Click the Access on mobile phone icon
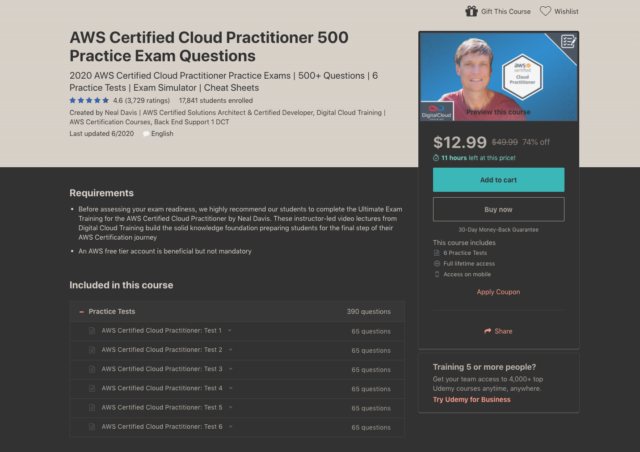The height and width of the screenshot is (452, 640). pos(437,274)
